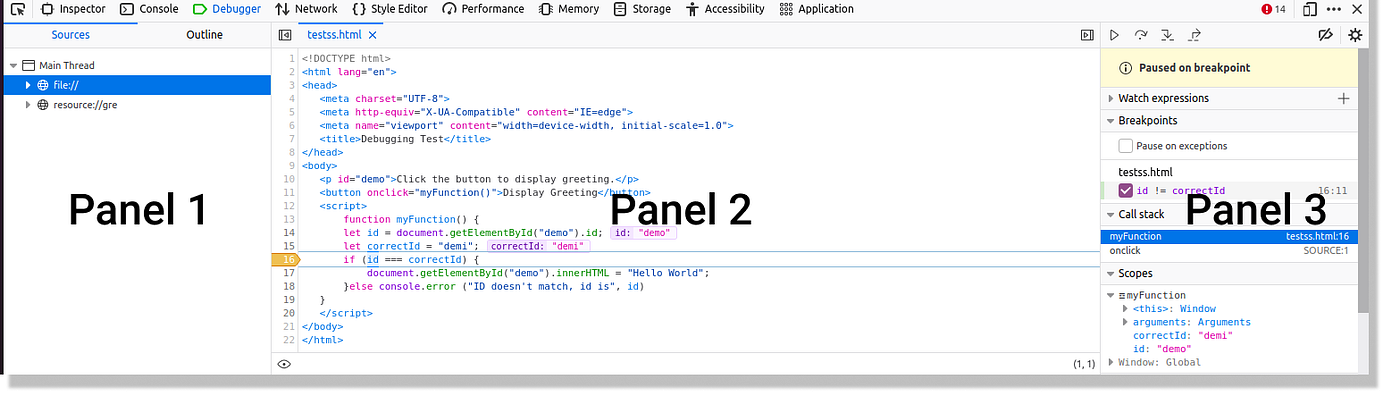This screenshot has height=406, width=1400.
Task: Expand the <this>: Window scope entry
Action: click(1125, 309)
